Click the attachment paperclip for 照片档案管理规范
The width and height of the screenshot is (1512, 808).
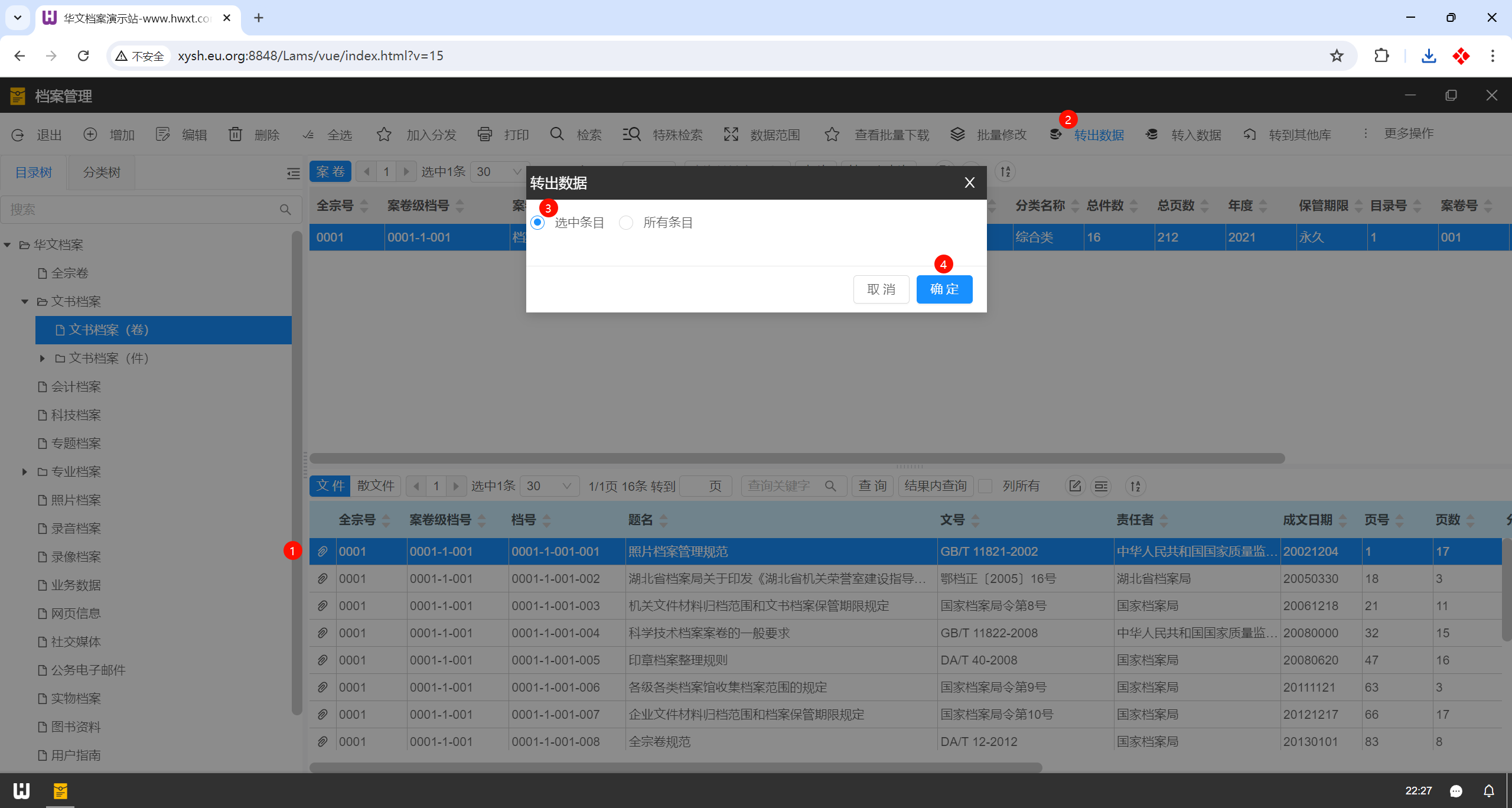[322, 552]
